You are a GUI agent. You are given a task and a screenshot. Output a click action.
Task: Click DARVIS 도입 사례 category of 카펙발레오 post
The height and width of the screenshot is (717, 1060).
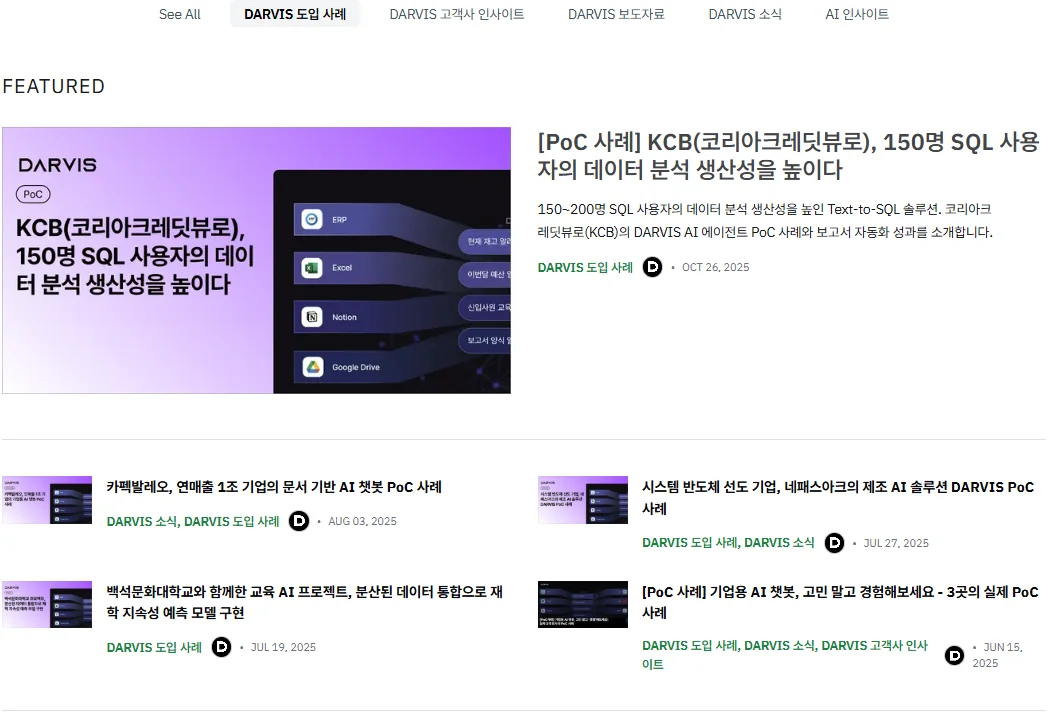231,522
